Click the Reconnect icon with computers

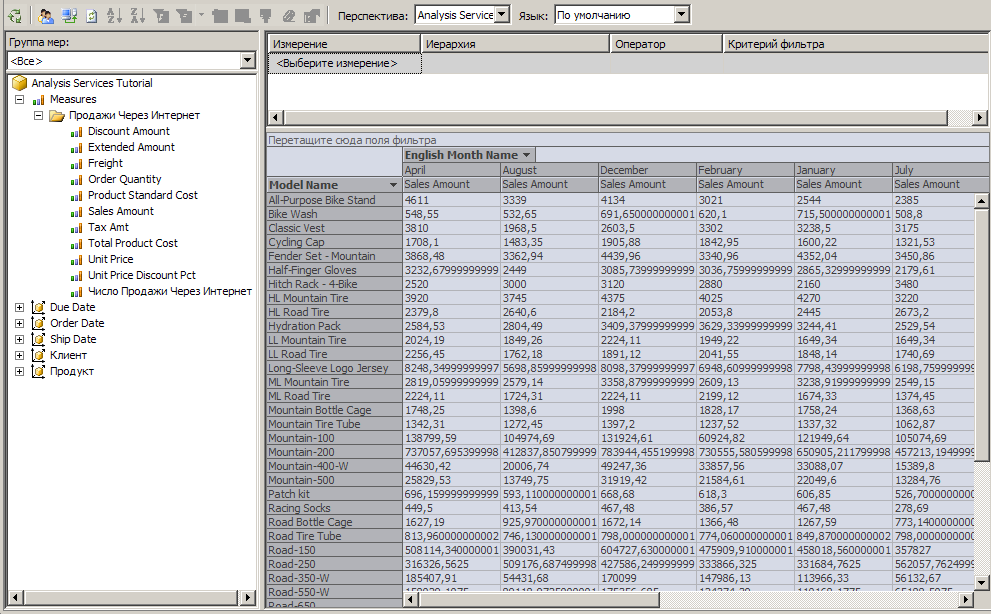pos(69,16)
